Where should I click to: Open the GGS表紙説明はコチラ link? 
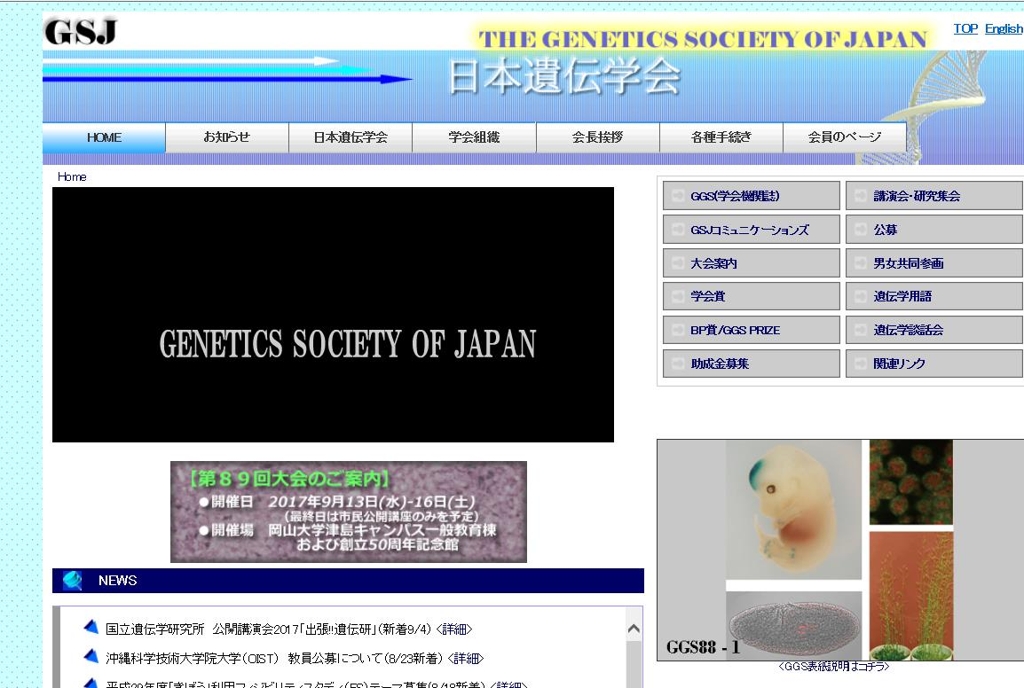coord(833,666)
